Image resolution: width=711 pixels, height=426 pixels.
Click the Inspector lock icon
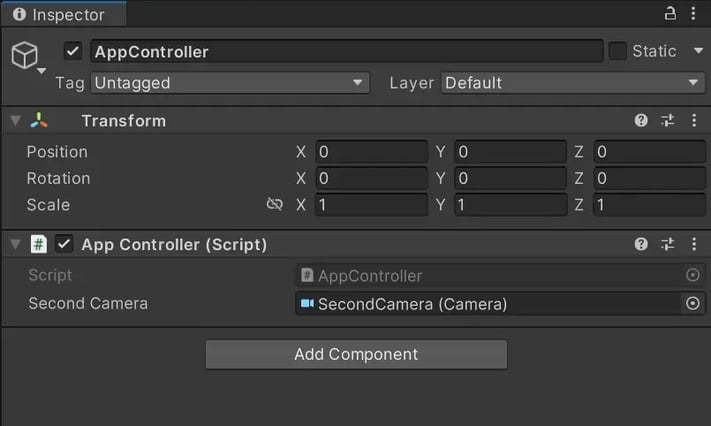pos(670,14)
